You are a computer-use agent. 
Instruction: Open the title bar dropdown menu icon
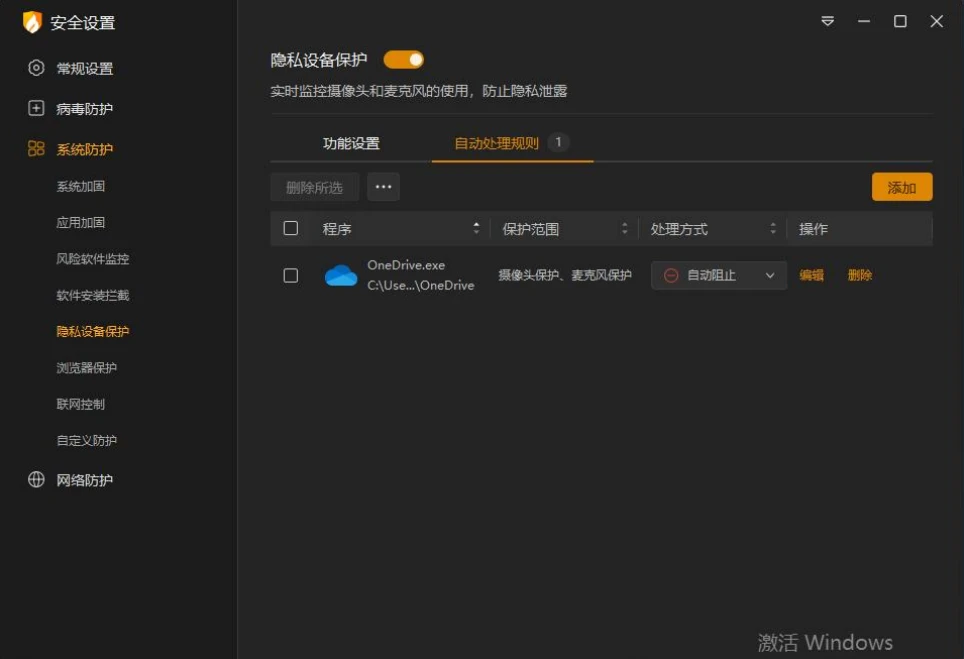point(828,22)
